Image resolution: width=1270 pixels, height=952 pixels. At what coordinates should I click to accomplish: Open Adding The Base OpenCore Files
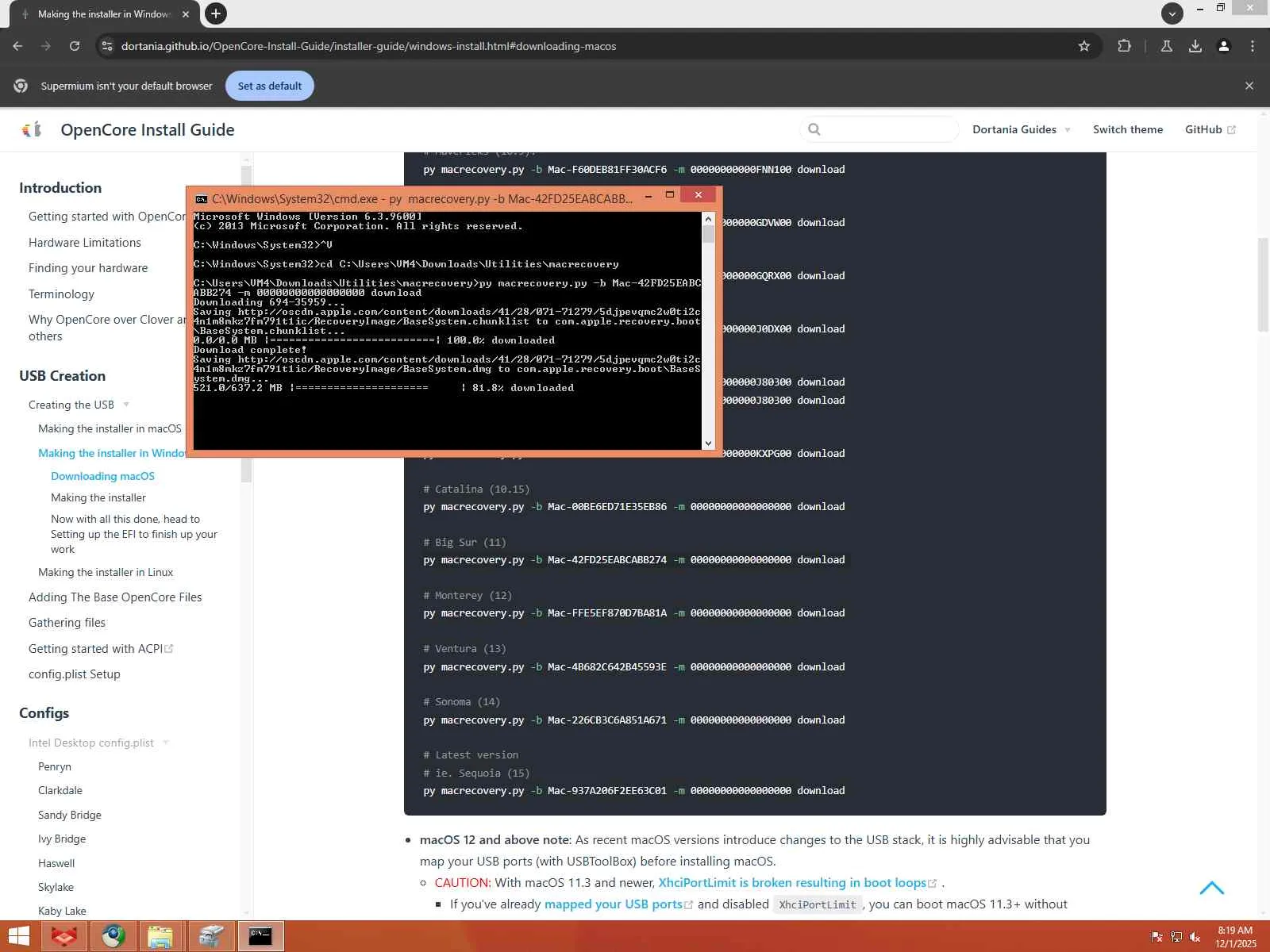pyautogui.click(x=115, y=597)
